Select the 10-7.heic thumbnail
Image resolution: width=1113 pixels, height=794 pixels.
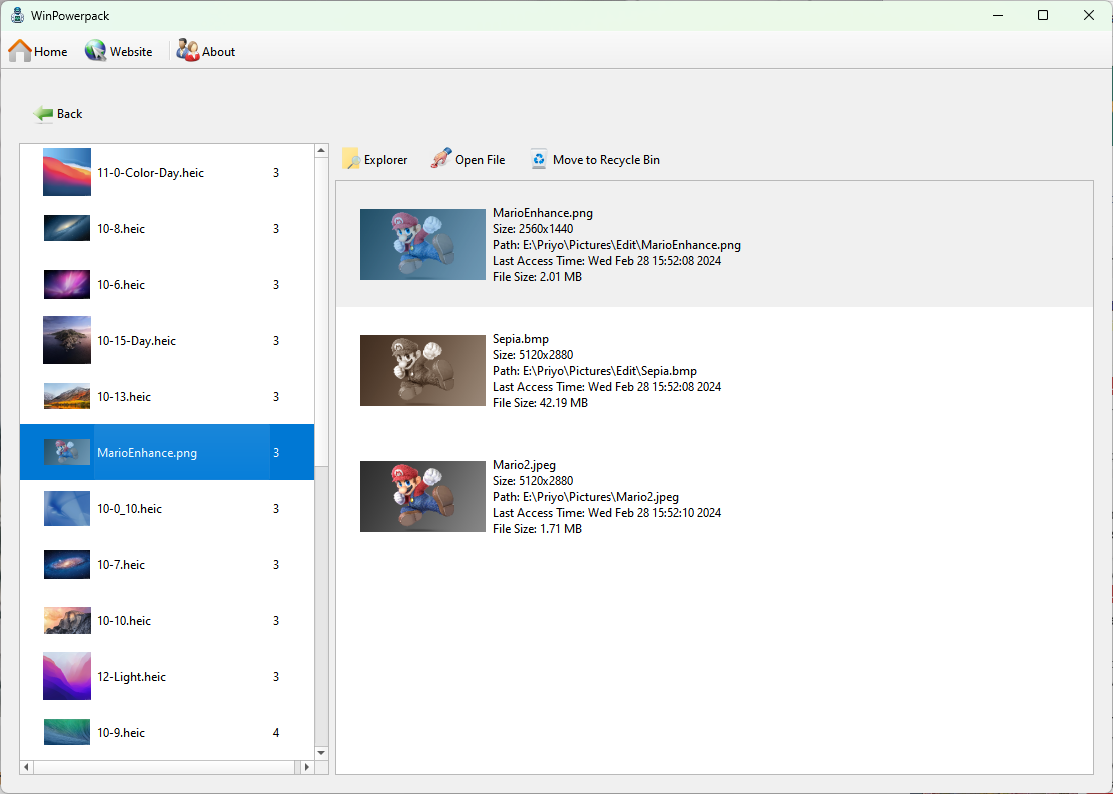point(67,564)
